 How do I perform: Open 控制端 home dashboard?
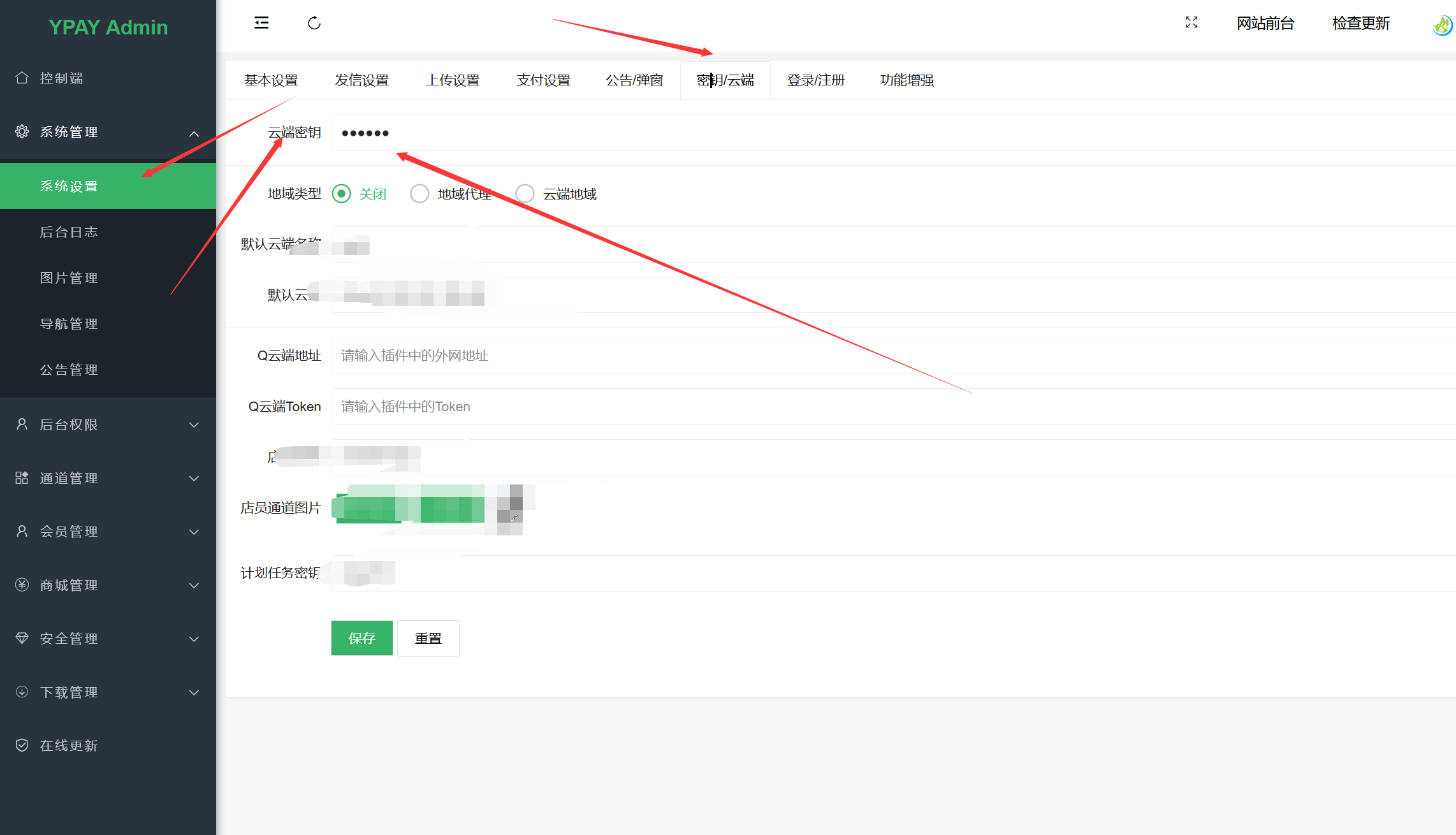61,78
